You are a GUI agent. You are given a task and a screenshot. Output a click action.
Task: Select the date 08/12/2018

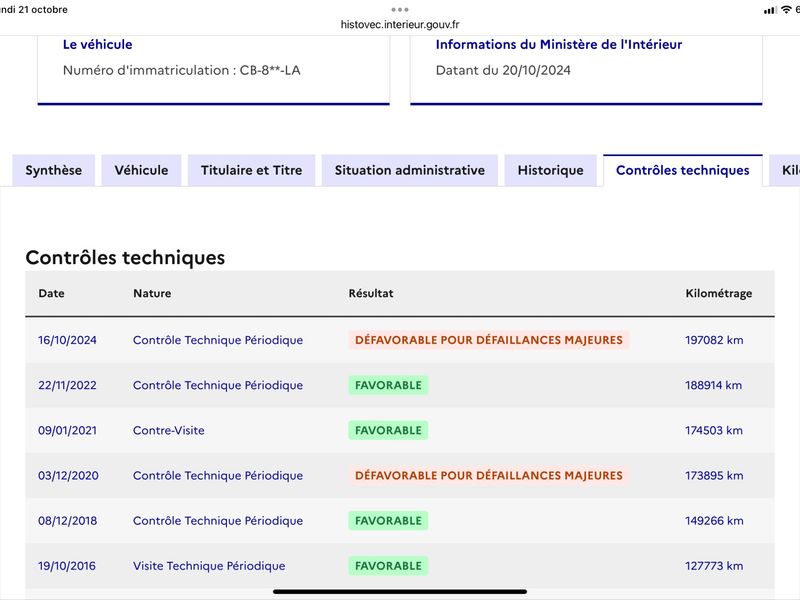[67, 521]
